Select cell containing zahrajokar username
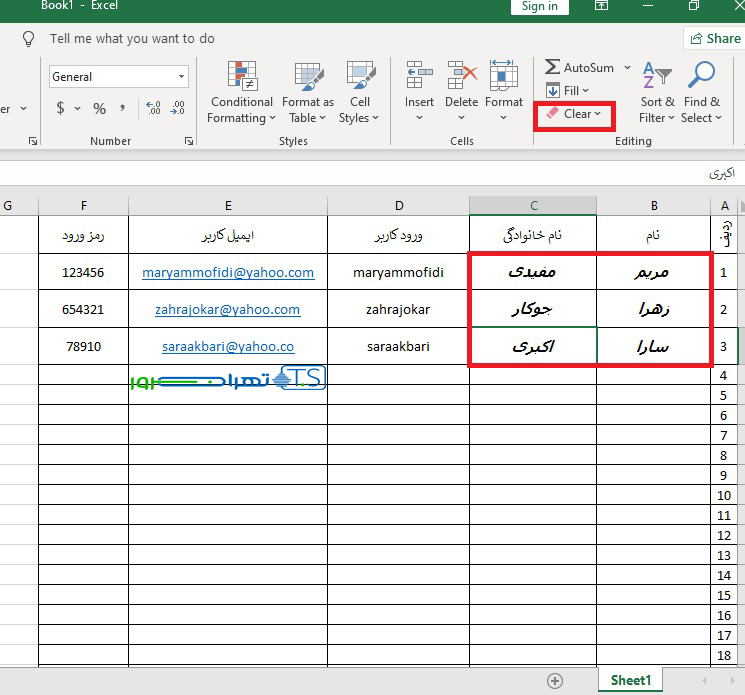The image size is (745, 695). coord(399,309)
